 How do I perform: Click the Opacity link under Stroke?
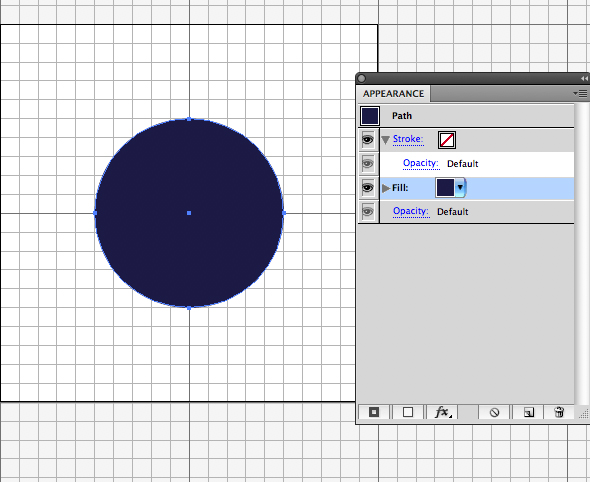pyautogui.click(x=421, y=163)
